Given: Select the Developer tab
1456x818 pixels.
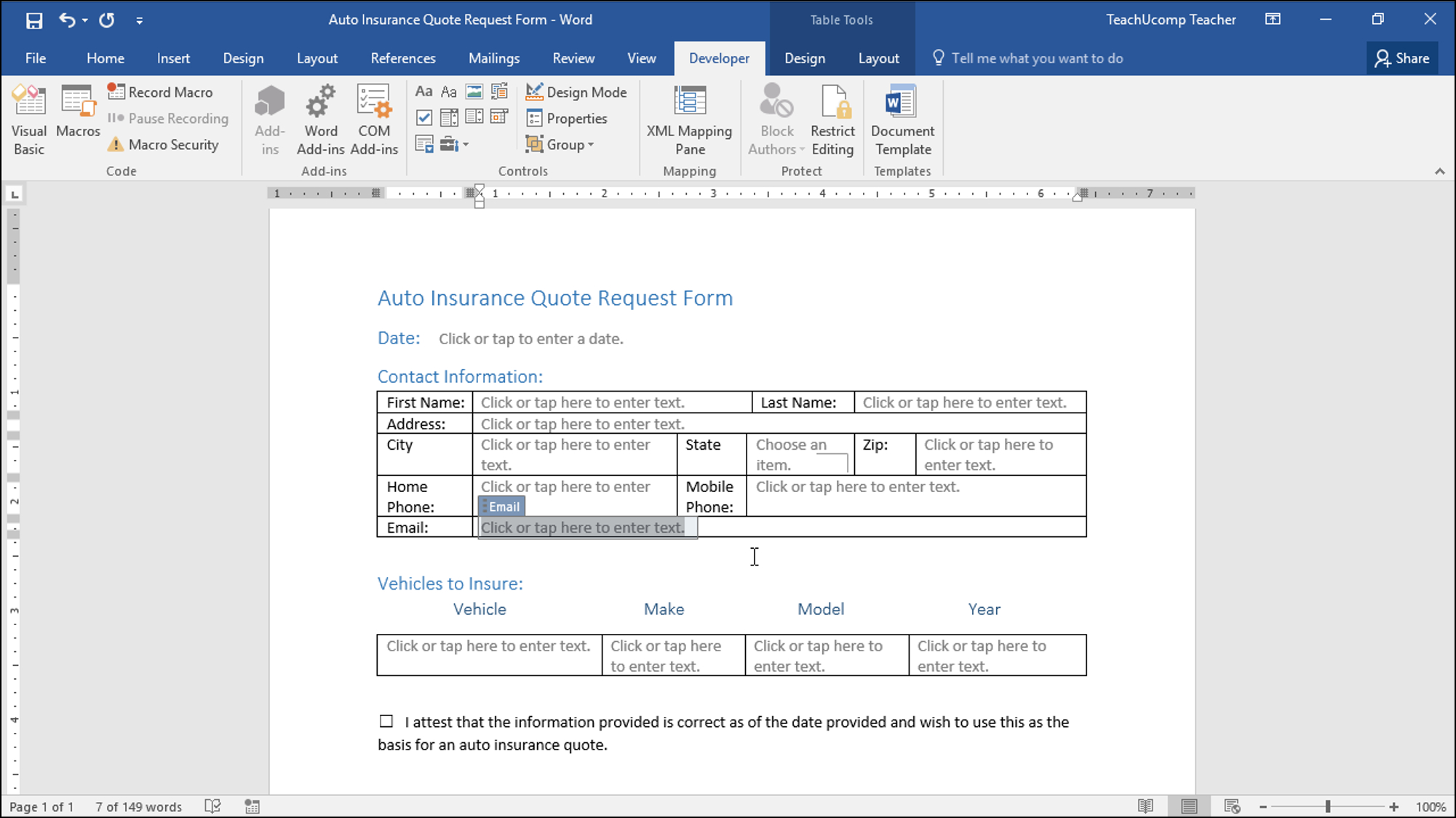Looking at the screenshot, I should 719,58.
